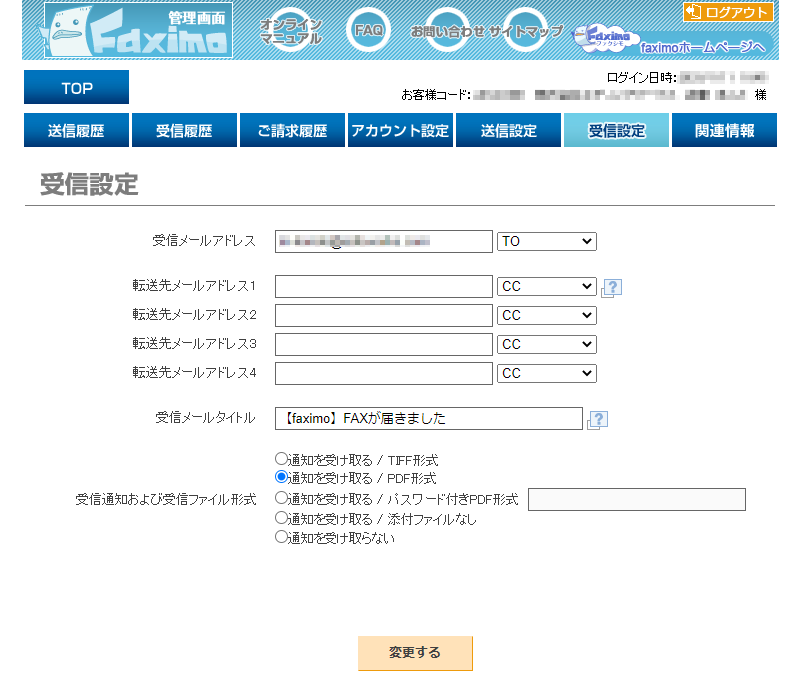Screen dimensions: 800x679
Task: Select 通知を受け取る / TIFF形式 radio option
Action: 281,459
